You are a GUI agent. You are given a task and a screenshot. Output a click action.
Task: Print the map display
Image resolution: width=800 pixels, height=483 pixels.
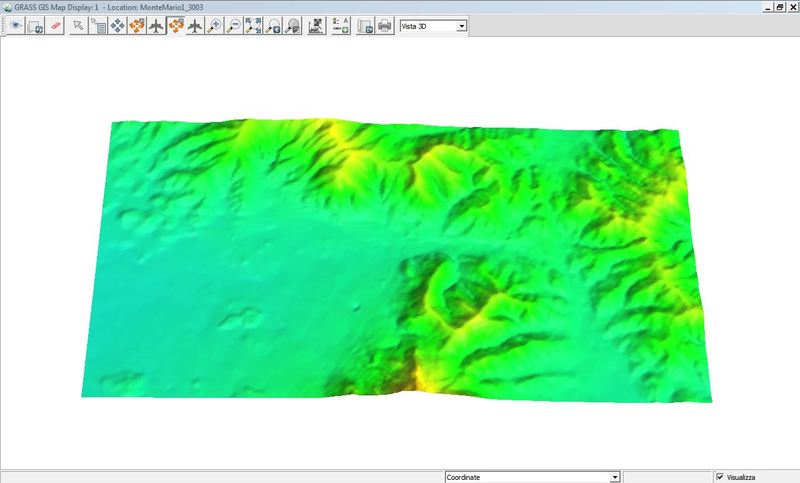[x=384, y=26]
